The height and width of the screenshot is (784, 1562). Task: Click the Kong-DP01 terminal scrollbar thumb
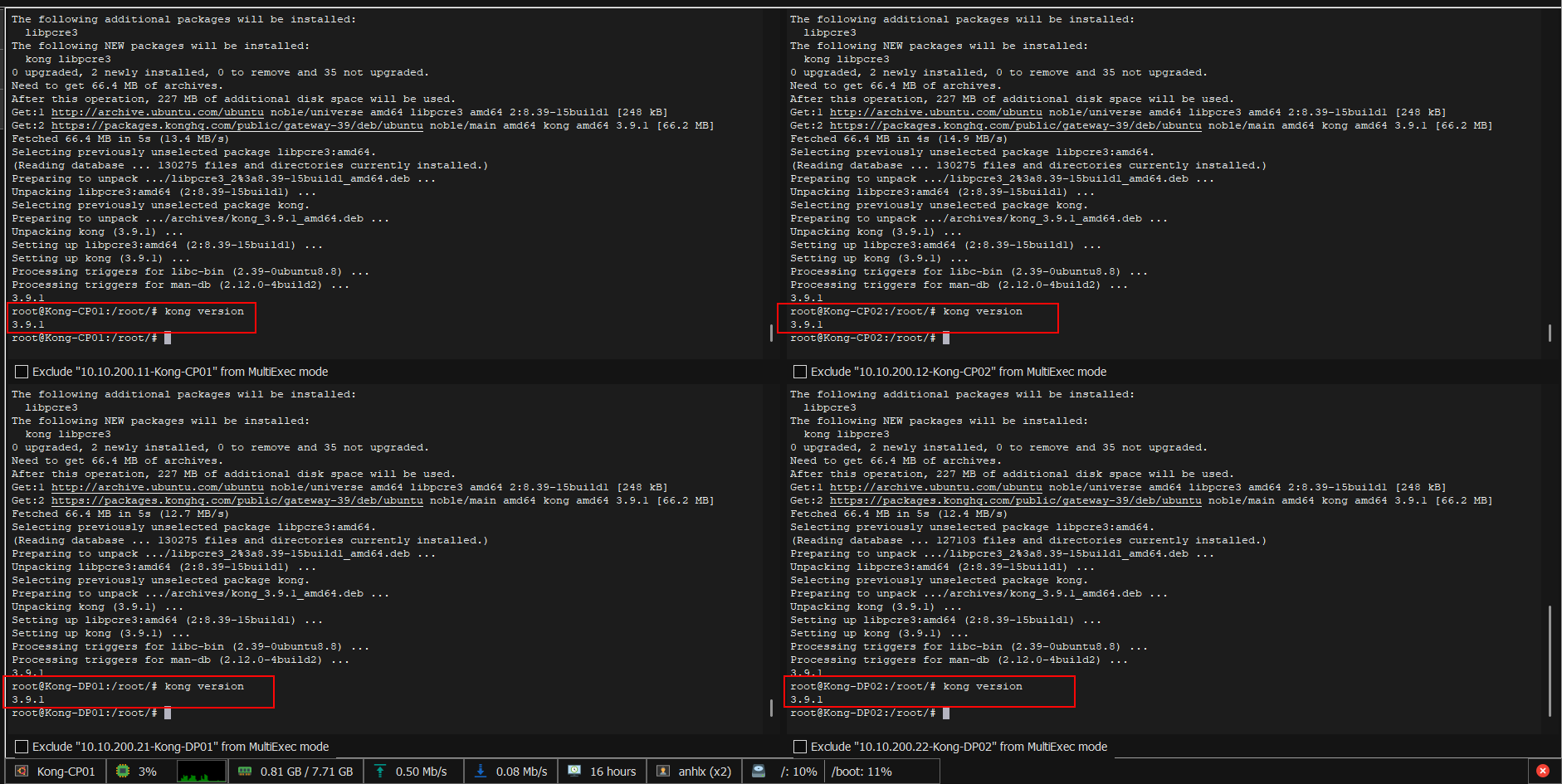pos(771,708)
